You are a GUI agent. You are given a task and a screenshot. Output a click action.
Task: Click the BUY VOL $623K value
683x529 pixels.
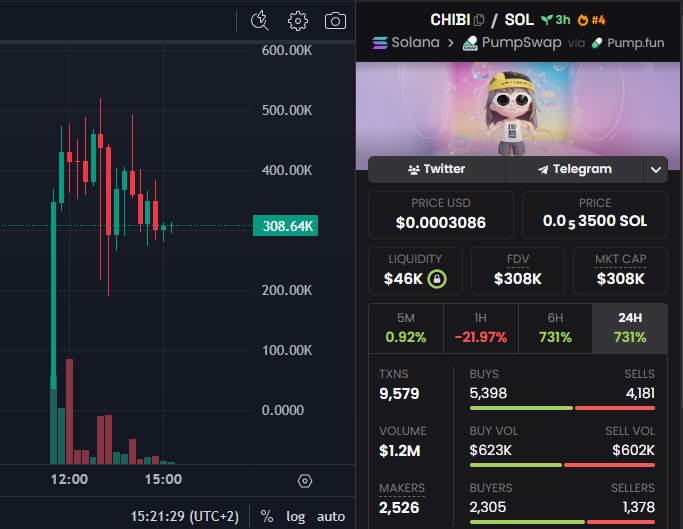[490, 450]
